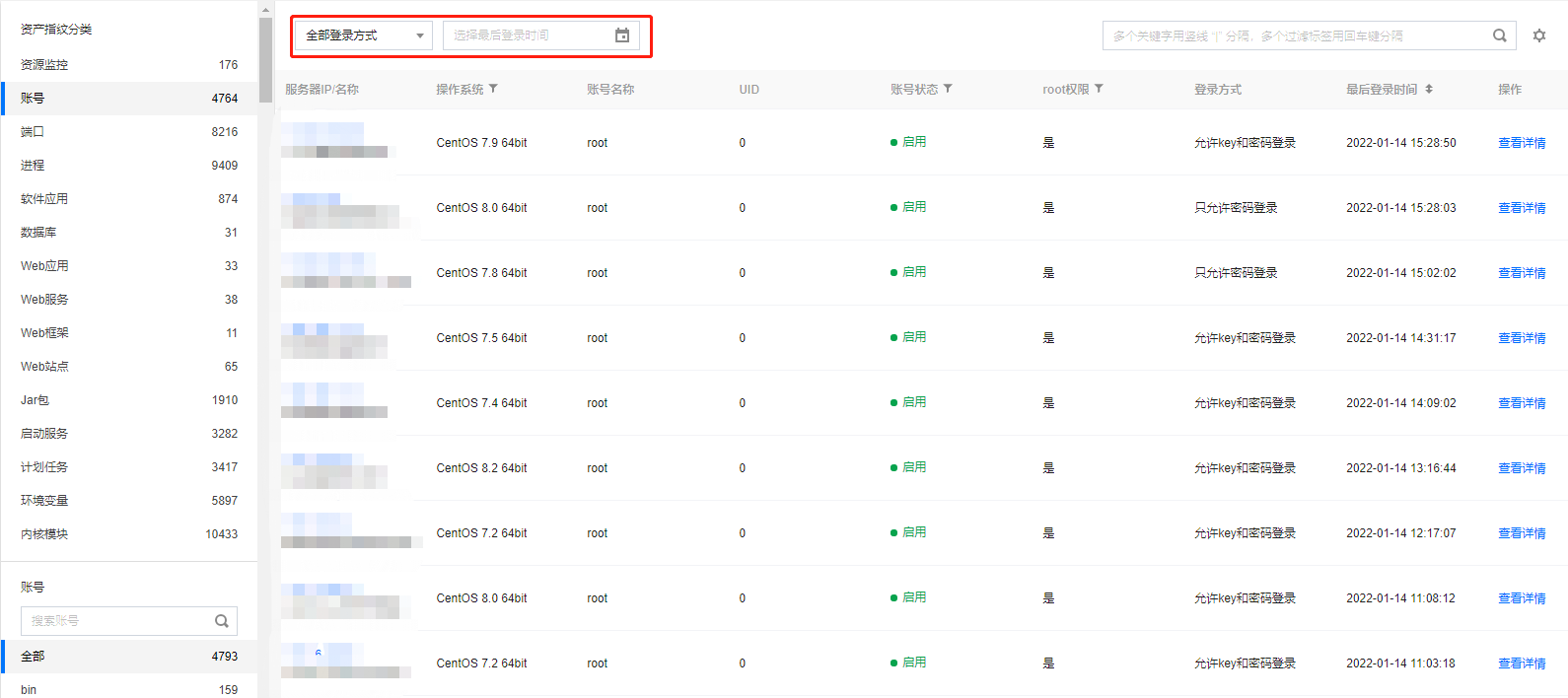Filter by root权限 column funnel icon
1568x698 pixels.
click(x=1099, y=89)
